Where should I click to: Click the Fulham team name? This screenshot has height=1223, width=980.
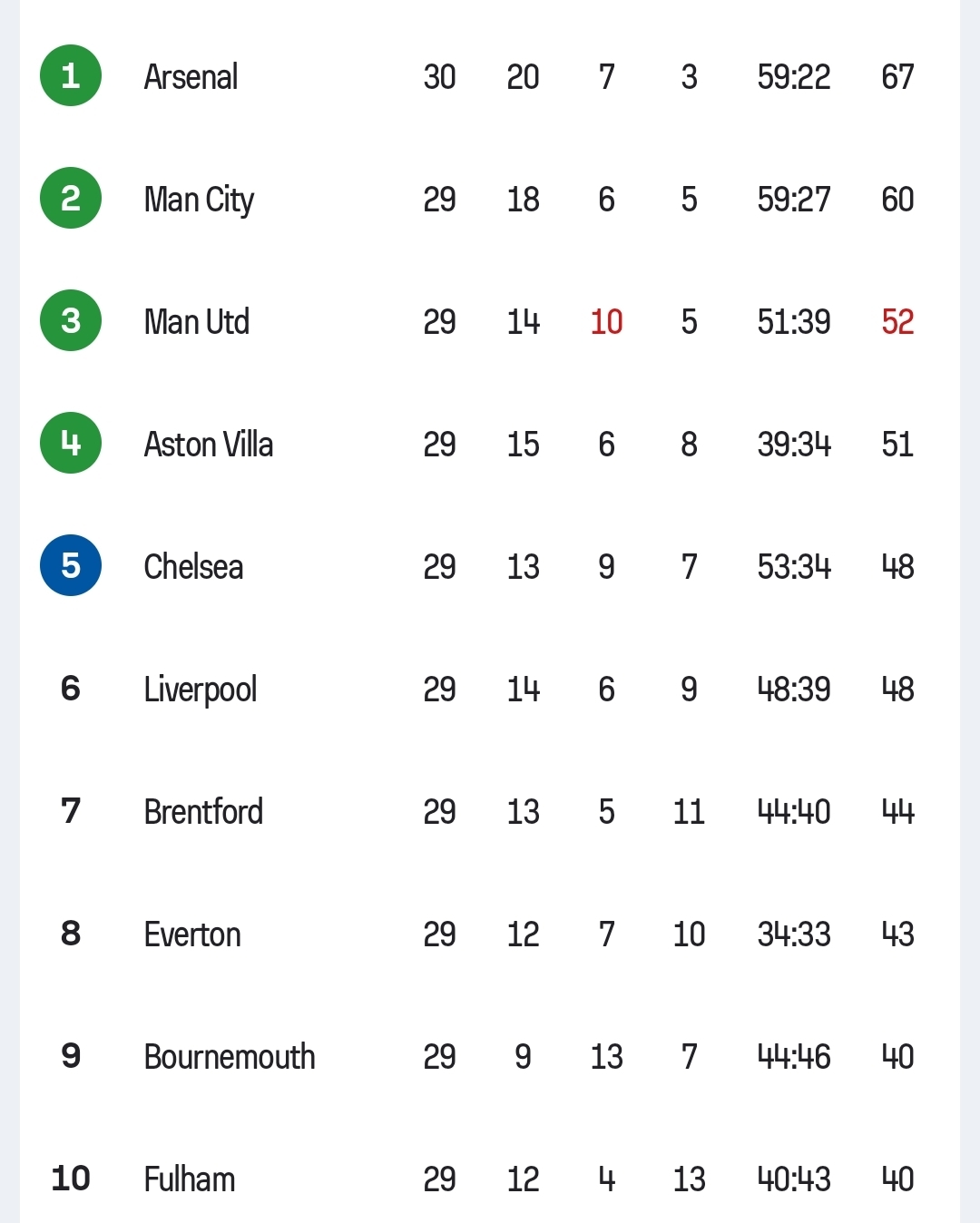point(189,1179)
